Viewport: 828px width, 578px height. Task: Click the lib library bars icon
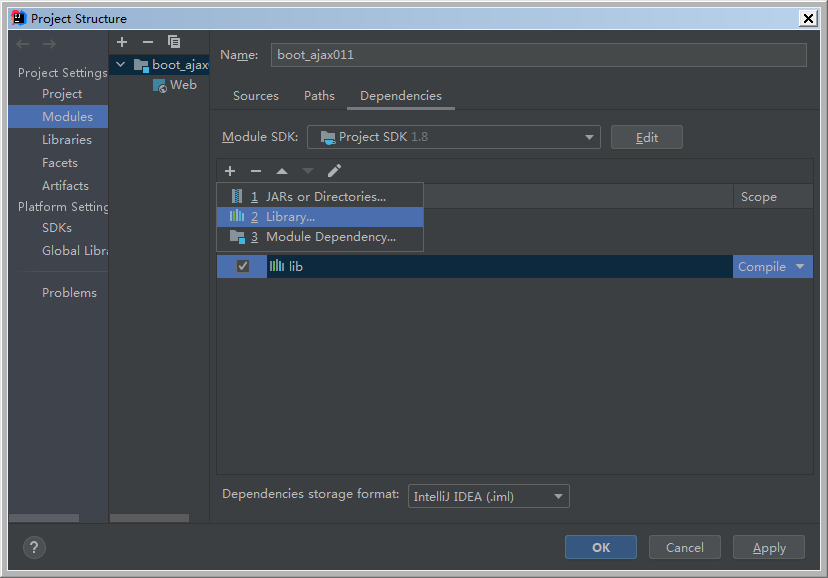(277, 266)
